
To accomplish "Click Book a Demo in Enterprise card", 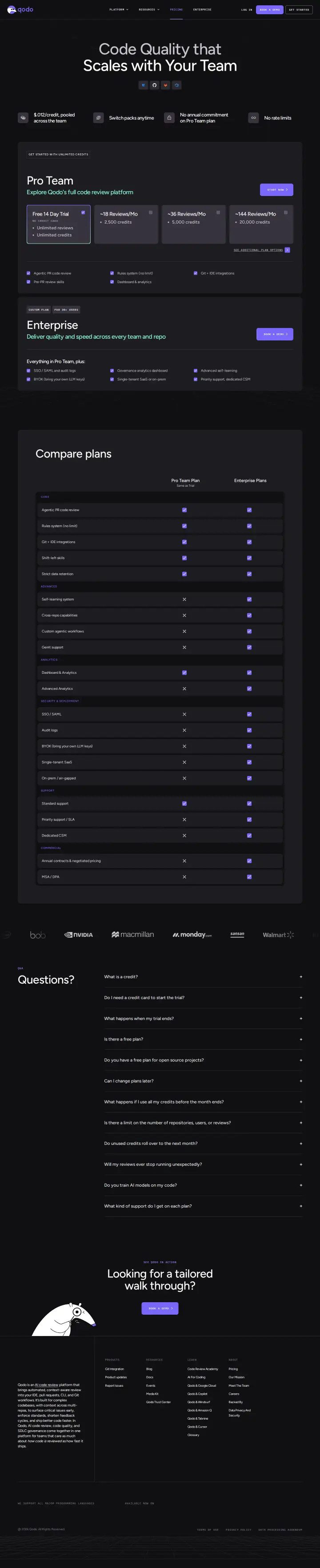I will [x=275, y=334].
